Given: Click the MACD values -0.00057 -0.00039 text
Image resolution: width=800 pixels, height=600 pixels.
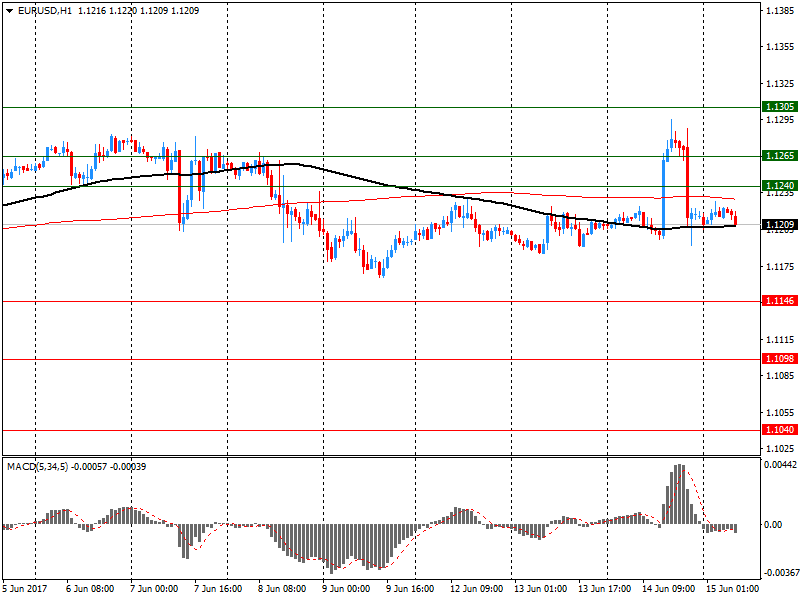Looking at the screenshot, I should click(x=109, y=466).
